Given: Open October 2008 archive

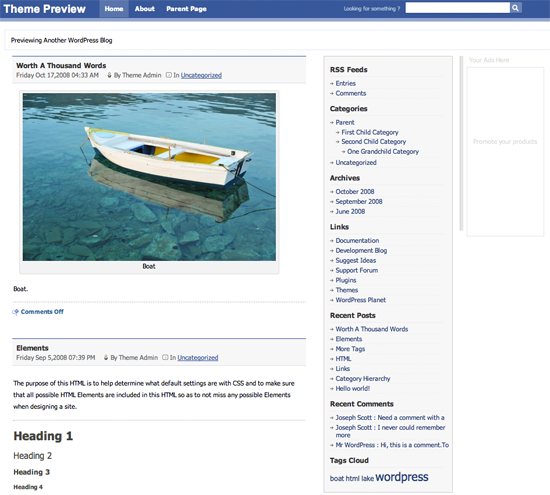Looking at the screenshot, I should click(355, 192).
